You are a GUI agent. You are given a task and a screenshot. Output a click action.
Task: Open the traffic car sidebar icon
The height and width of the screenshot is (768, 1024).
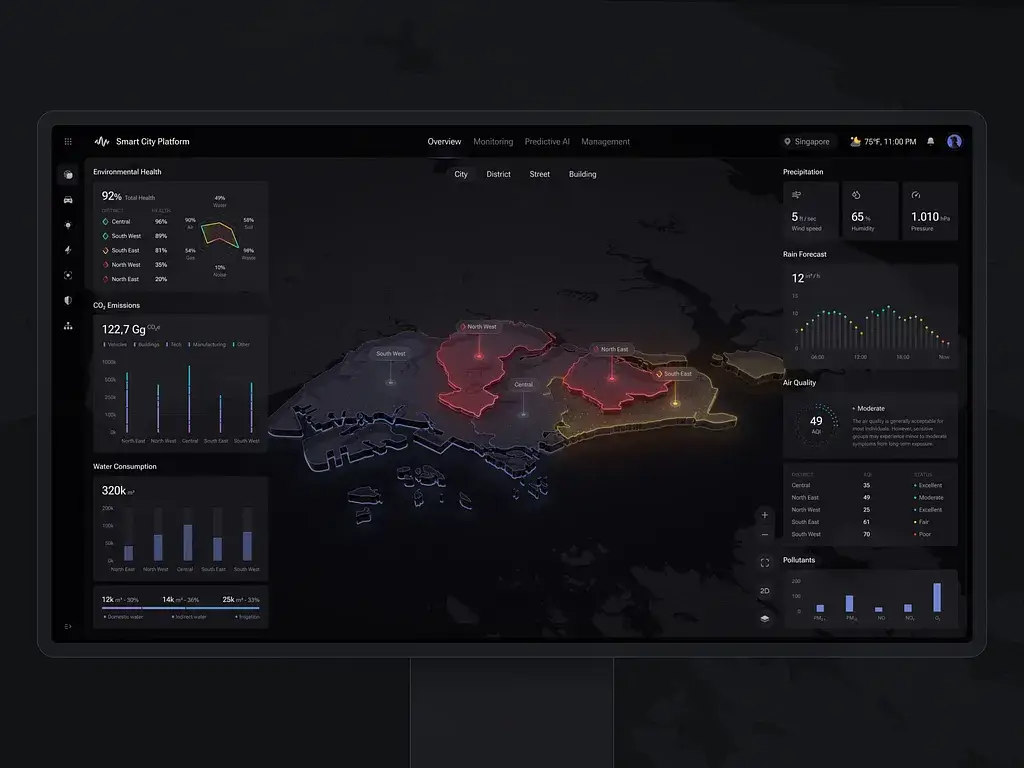[68, 200]
